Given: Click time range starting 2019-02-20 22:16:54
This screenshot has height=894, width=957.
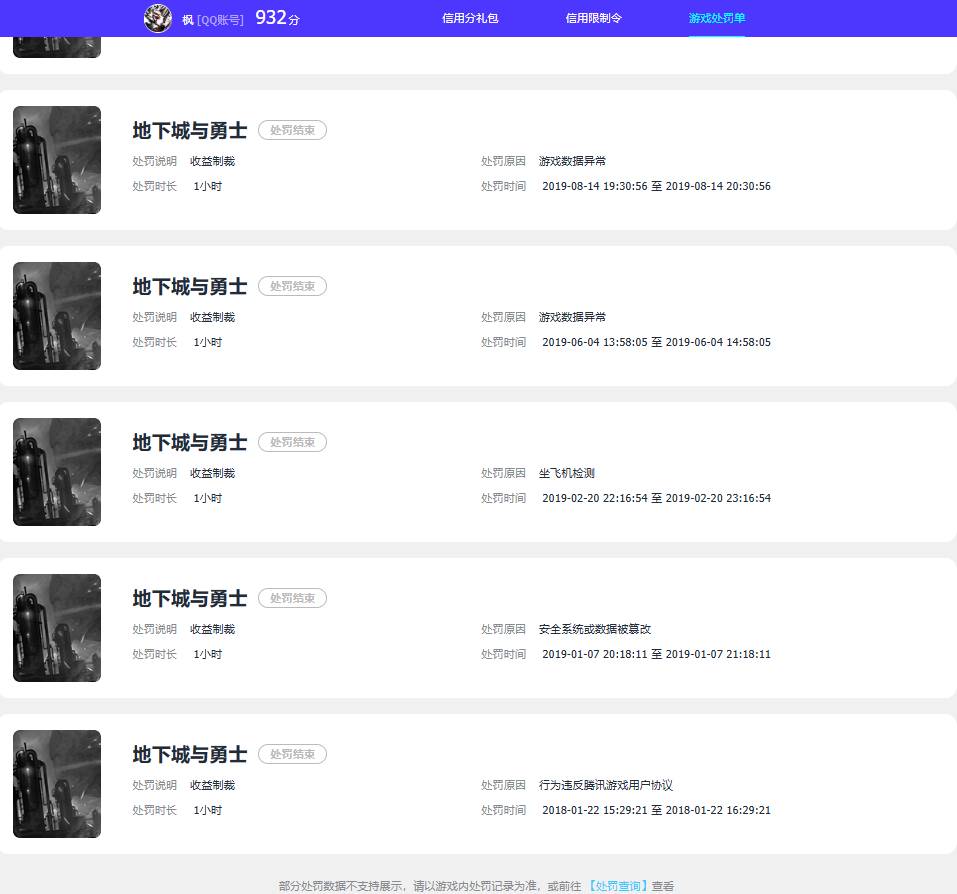Looking at the screenshot, I should coord(656,498).
